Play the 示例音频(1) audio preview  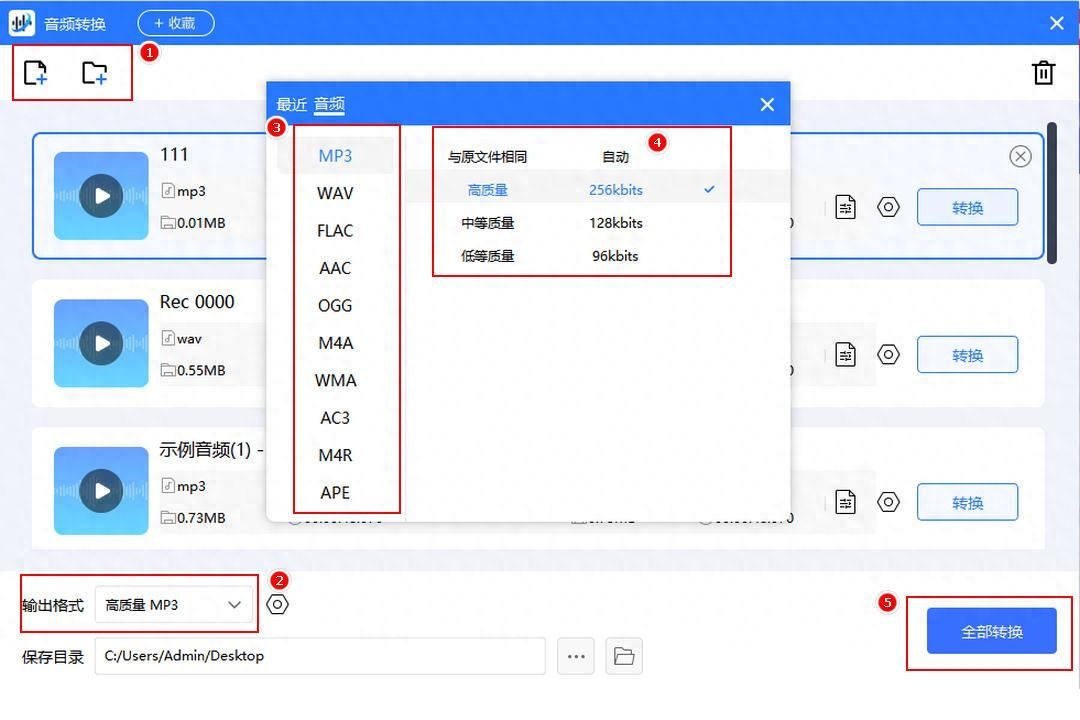[101, 491]
